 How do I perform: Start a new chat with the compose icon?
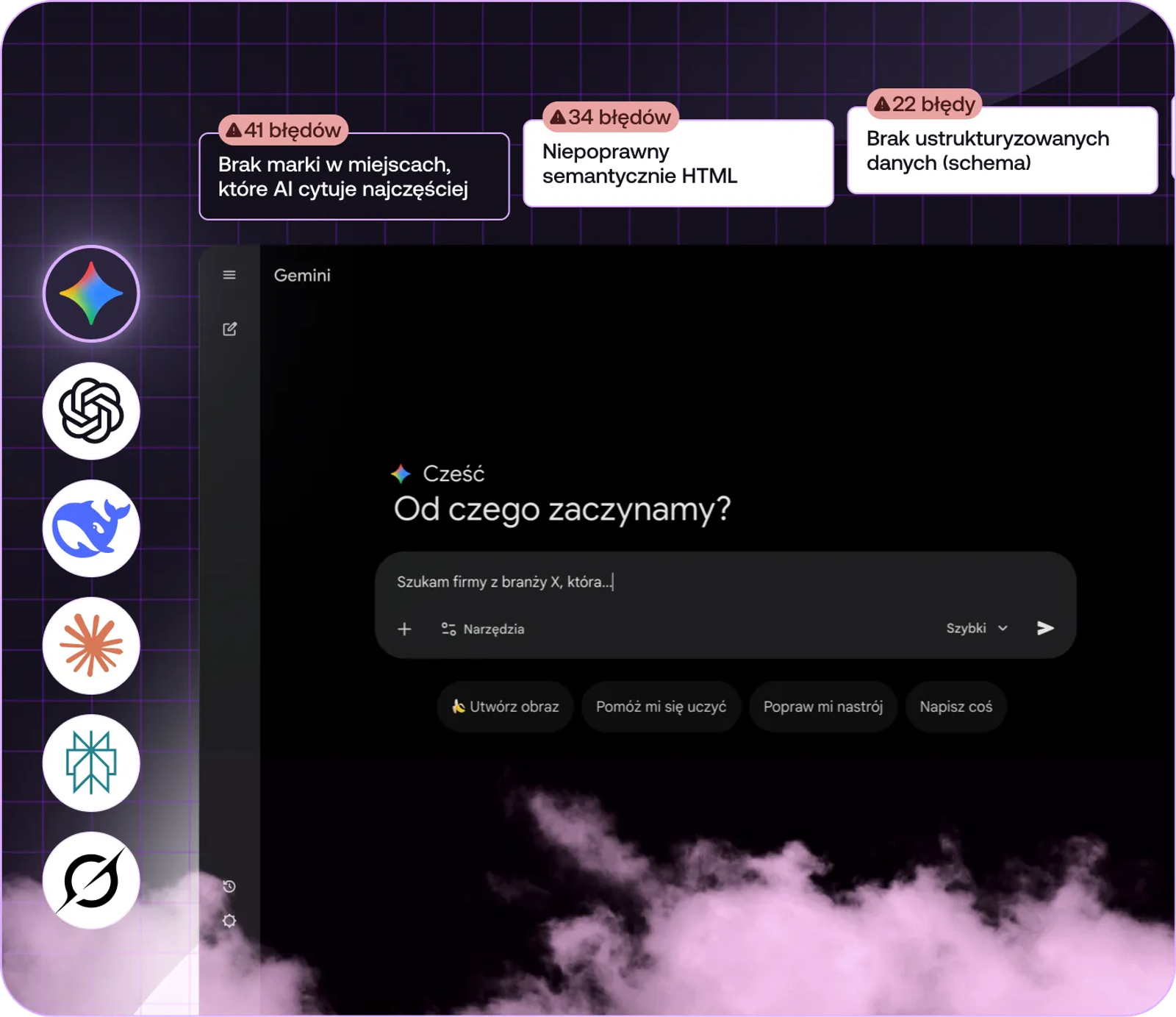[229, 329]
